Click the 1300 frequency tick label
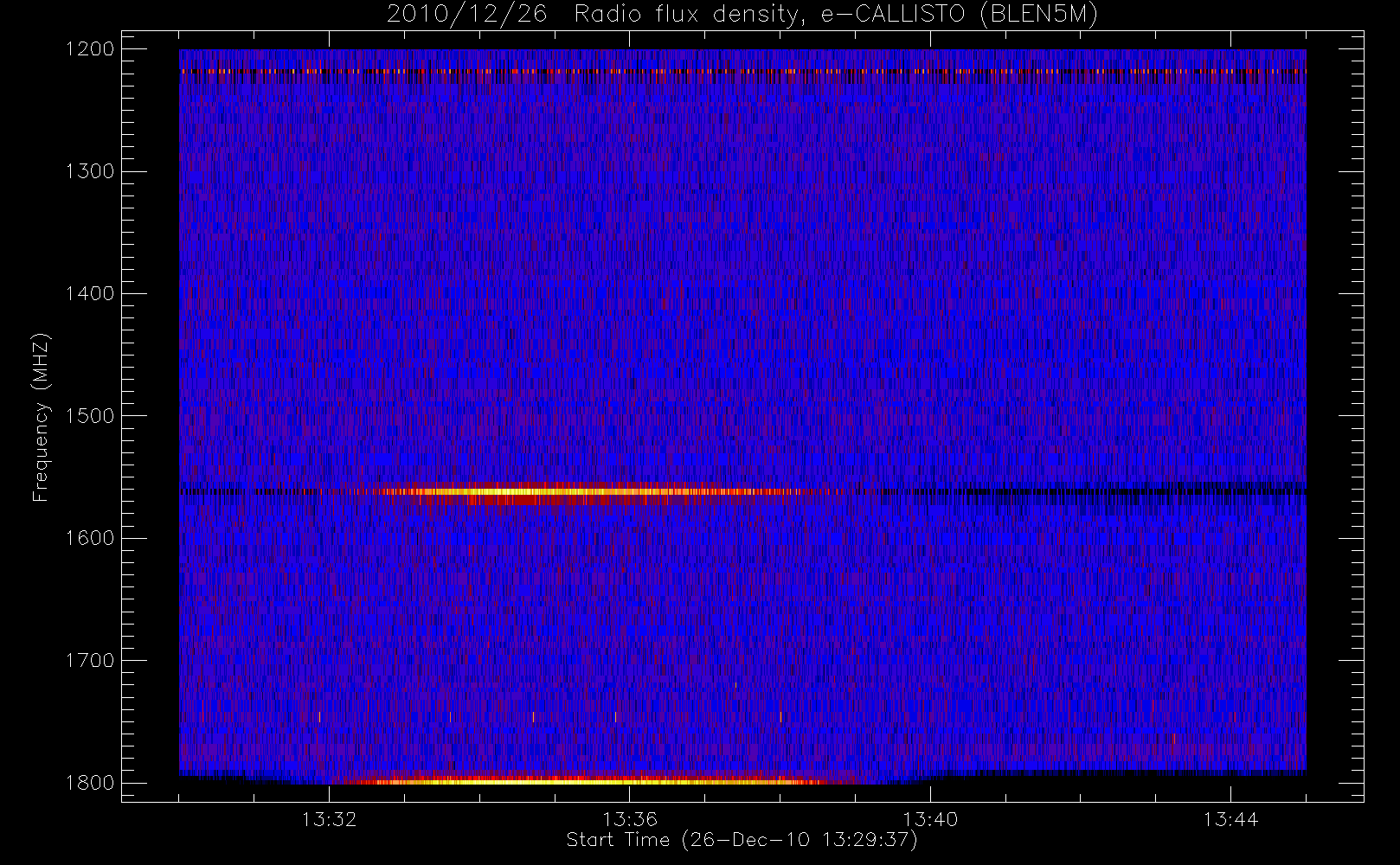Image resolution: width=1400 pixels, height=865 pixels. pyautogui.click(x=91, y=171)
